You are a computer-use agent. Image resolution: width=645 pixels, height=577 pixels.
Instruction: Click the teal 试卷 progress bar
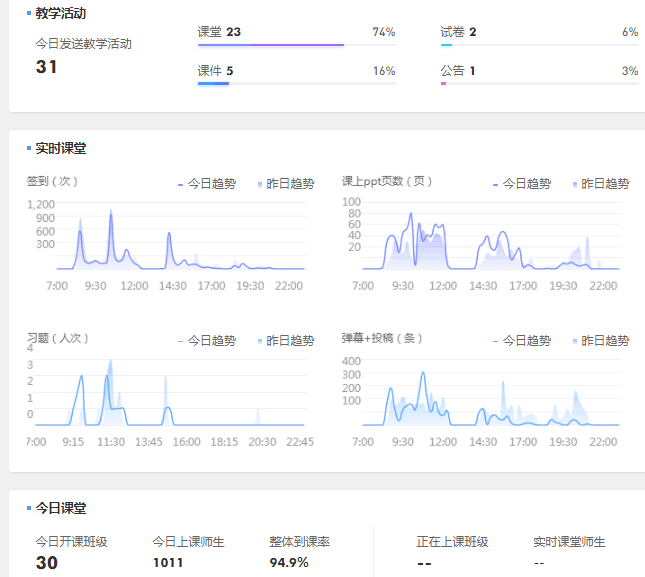446,45
